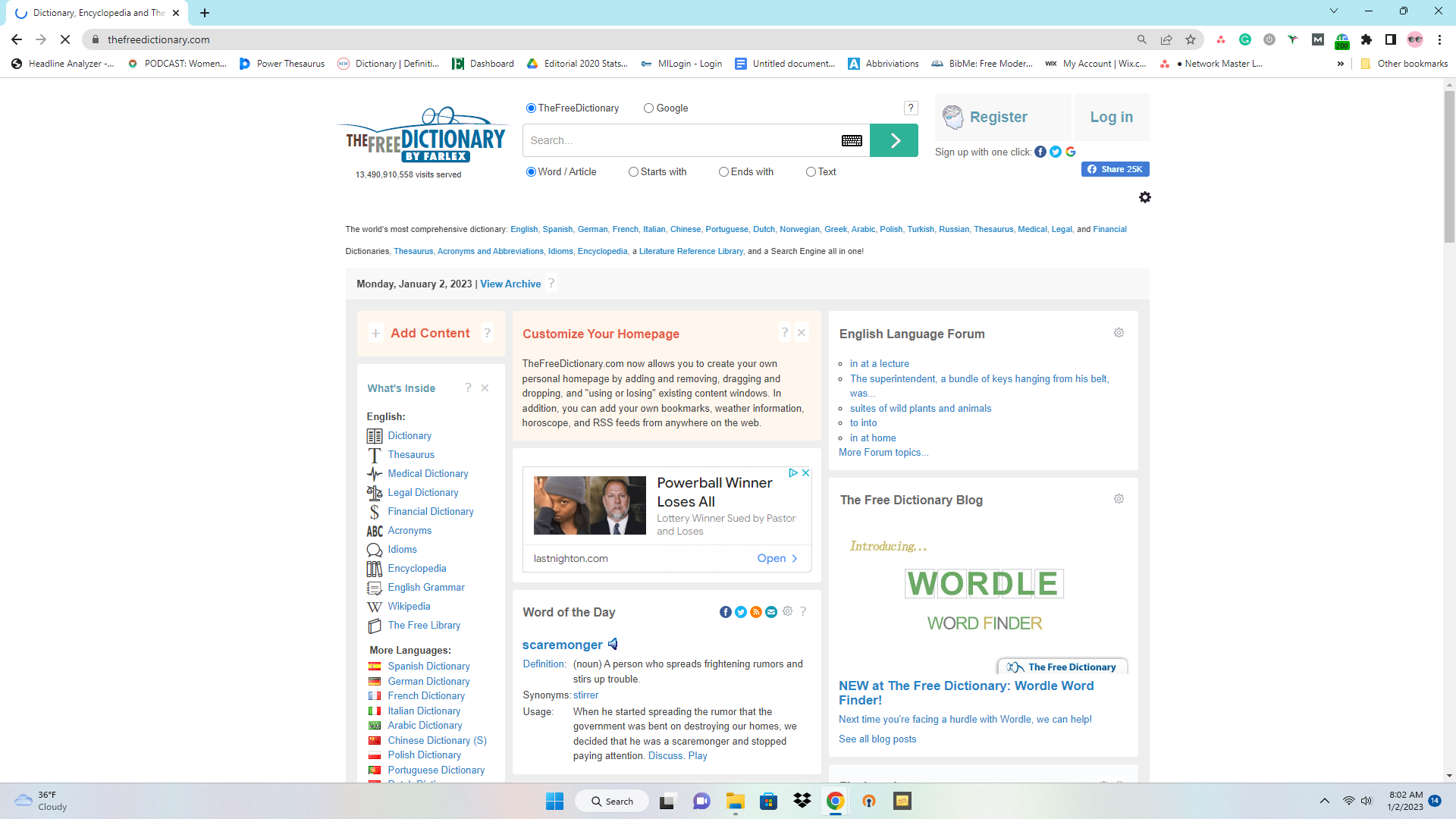This screenshot has width=1456, height=819.
Task: Open the Medical Dictionary link in sidebar
Action: click(x=428, y=473)
